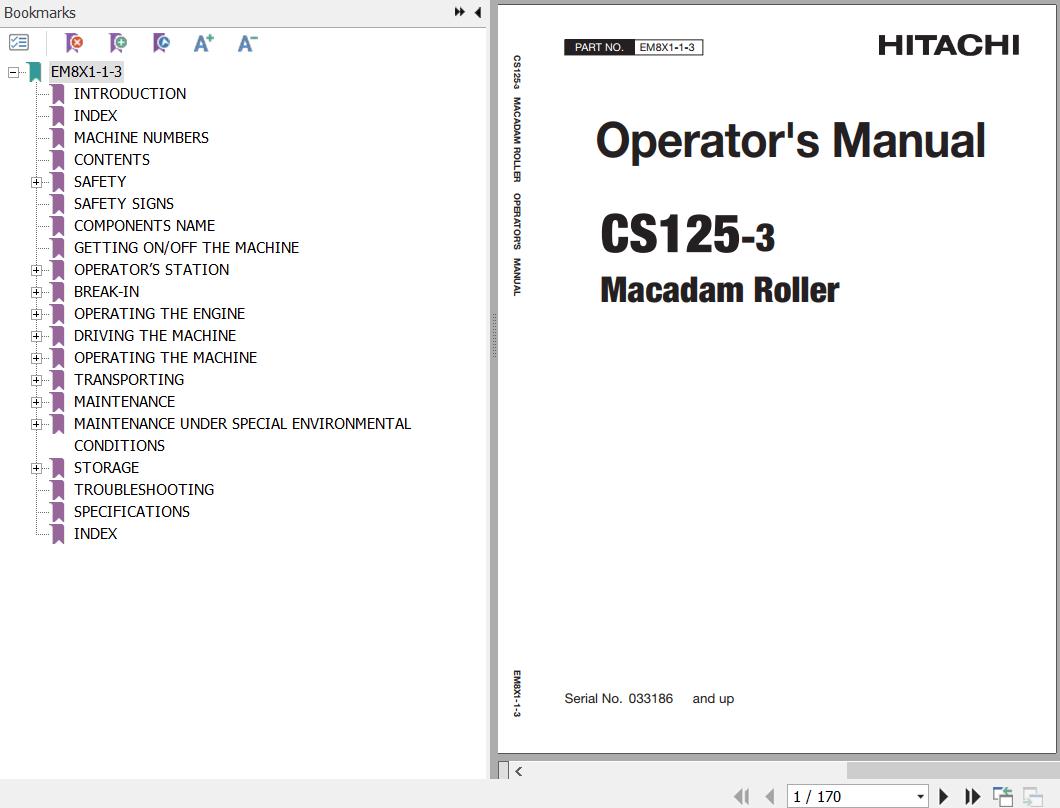This screenshot has height=808, width=1060.
Task: Expand the MAINTENANCE bookmark node
Action: (x=36, y=402)
